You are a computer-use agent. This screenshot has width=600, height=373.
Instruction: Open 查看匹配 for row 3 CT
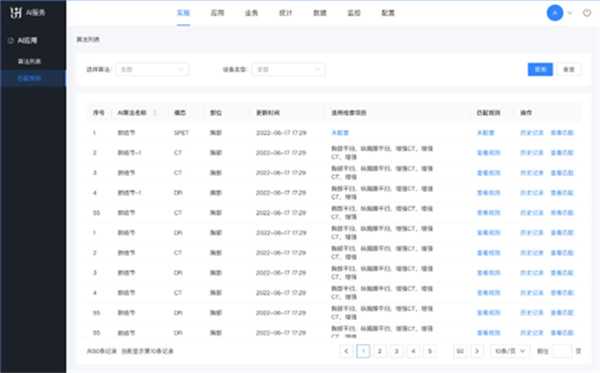pyautogui.click(x=562, y=173)
